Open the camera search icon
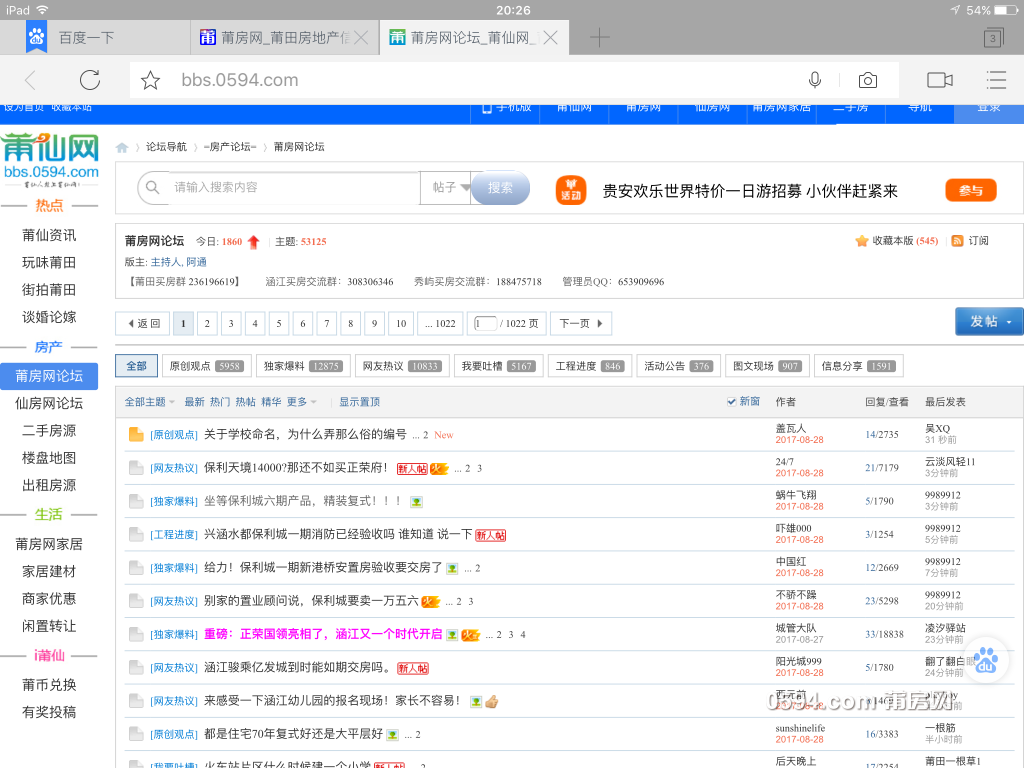The image size is (1024, 768). [x=867, y=80]
